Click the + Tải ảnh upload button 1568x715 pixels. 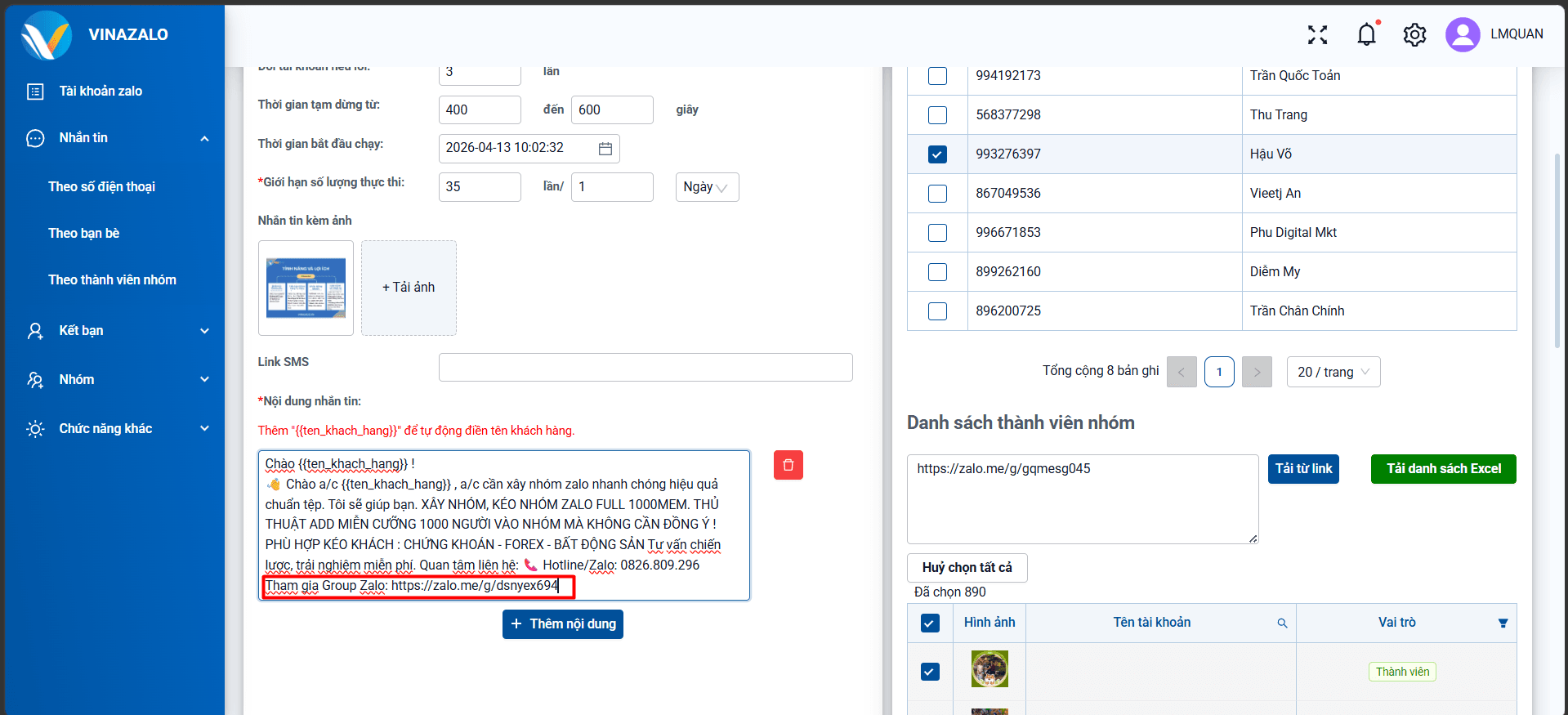point(409,288)
